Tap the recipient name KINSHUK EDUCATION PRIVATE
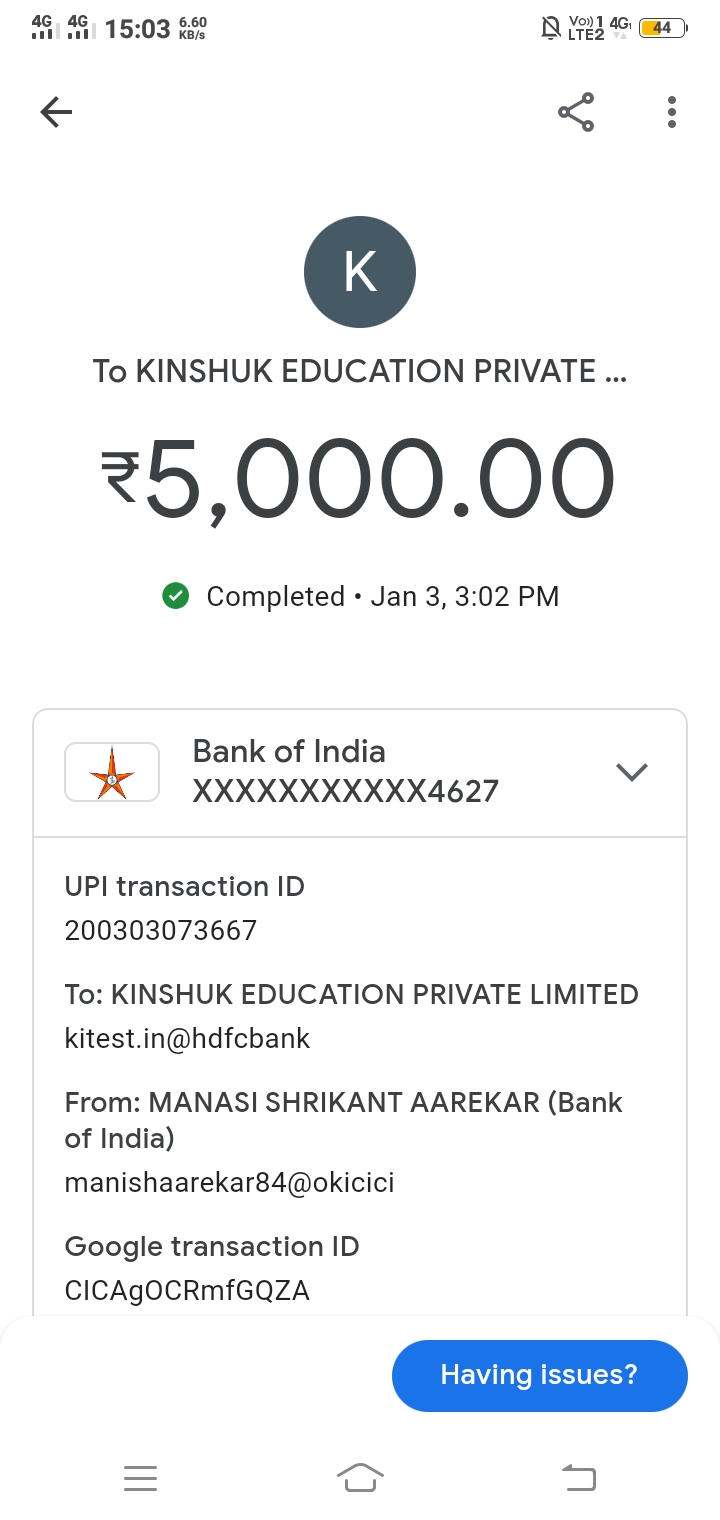 359,372
